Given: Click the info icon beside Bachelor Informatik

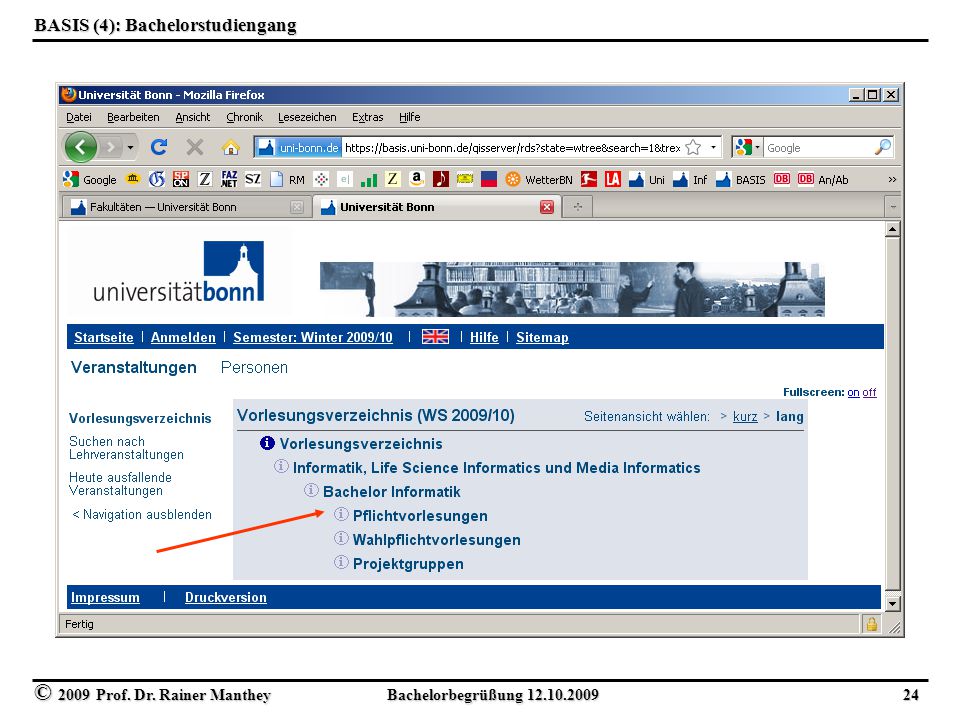Looking at the screenshot, I should tap(311, 490).
